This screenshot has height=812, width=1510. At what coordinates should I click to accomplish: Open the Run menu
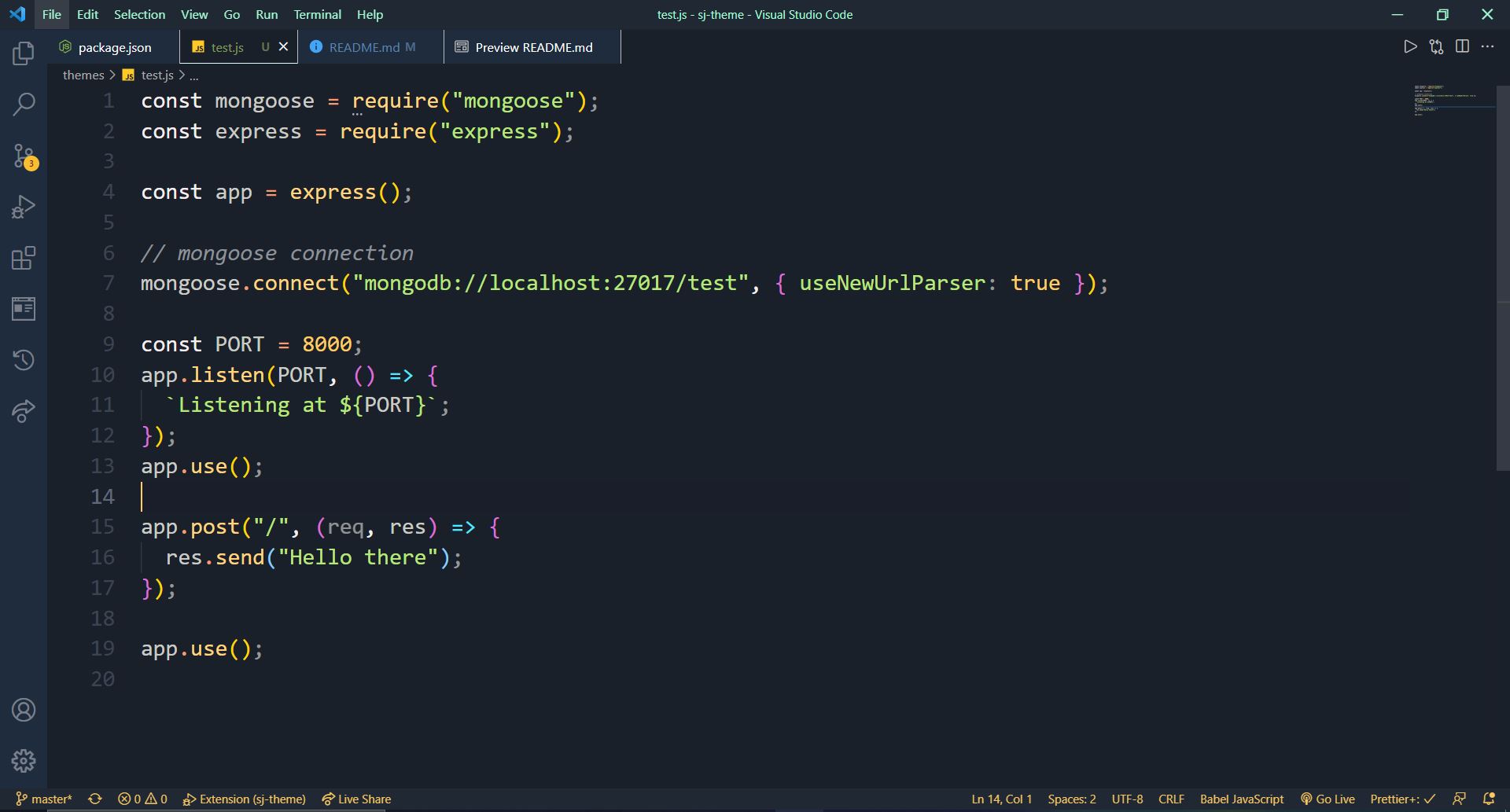[267, 14]
